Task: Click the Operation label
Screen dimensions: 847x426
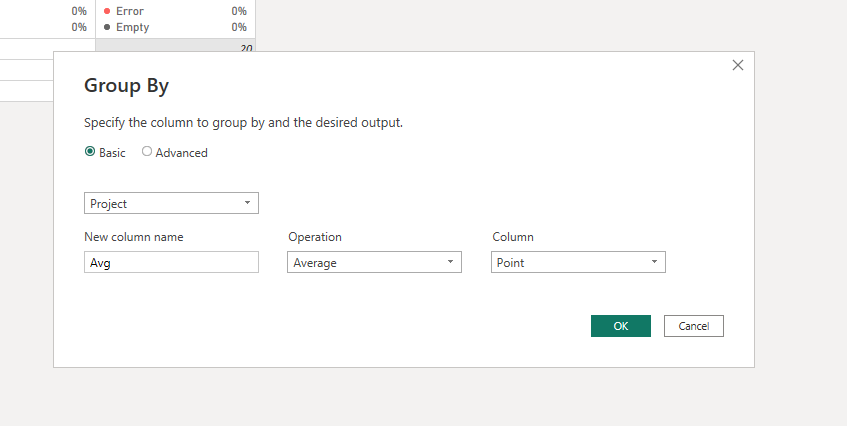Action: 315,237
